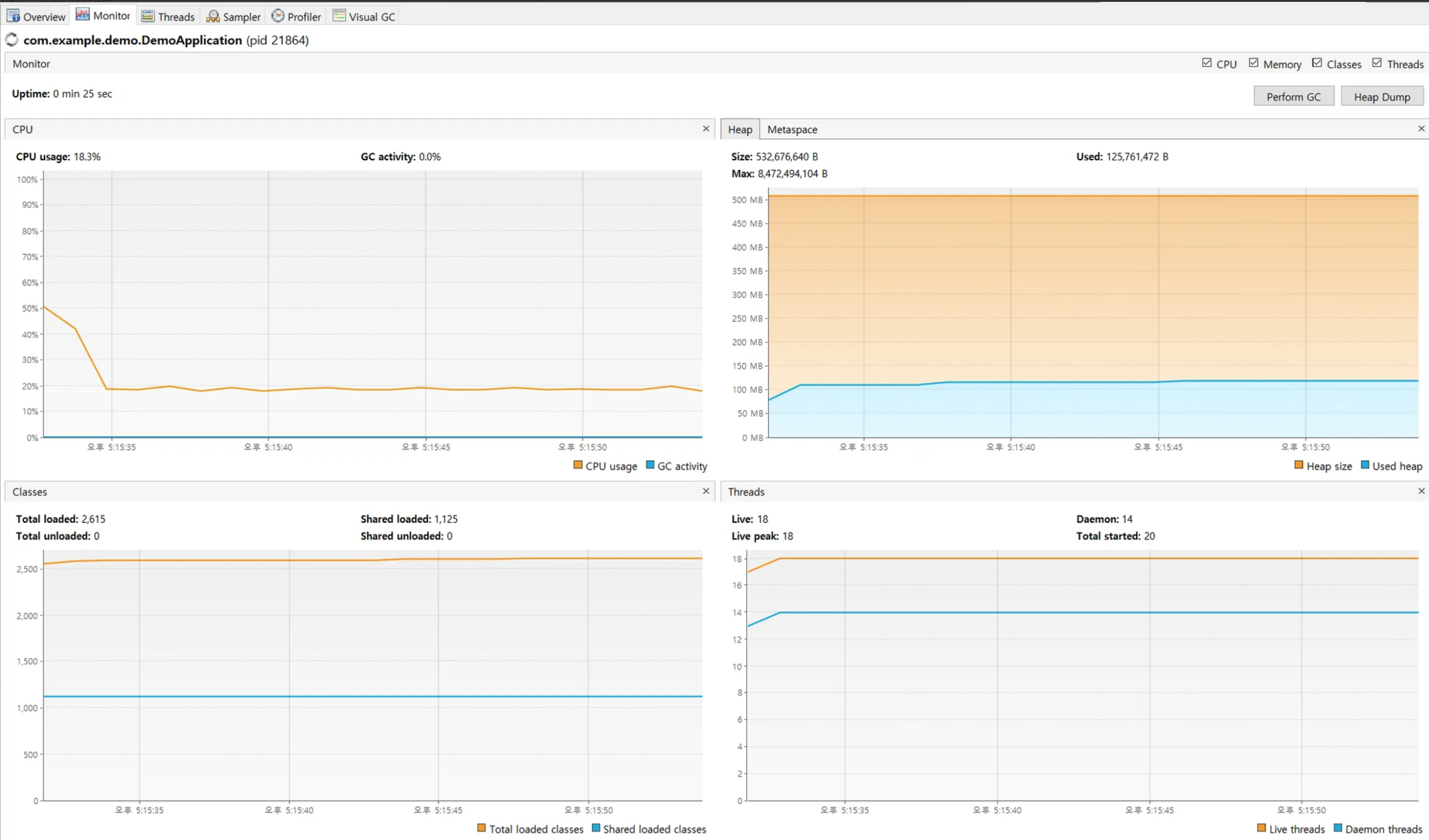Click the Threads tab icon

(148, 15)
